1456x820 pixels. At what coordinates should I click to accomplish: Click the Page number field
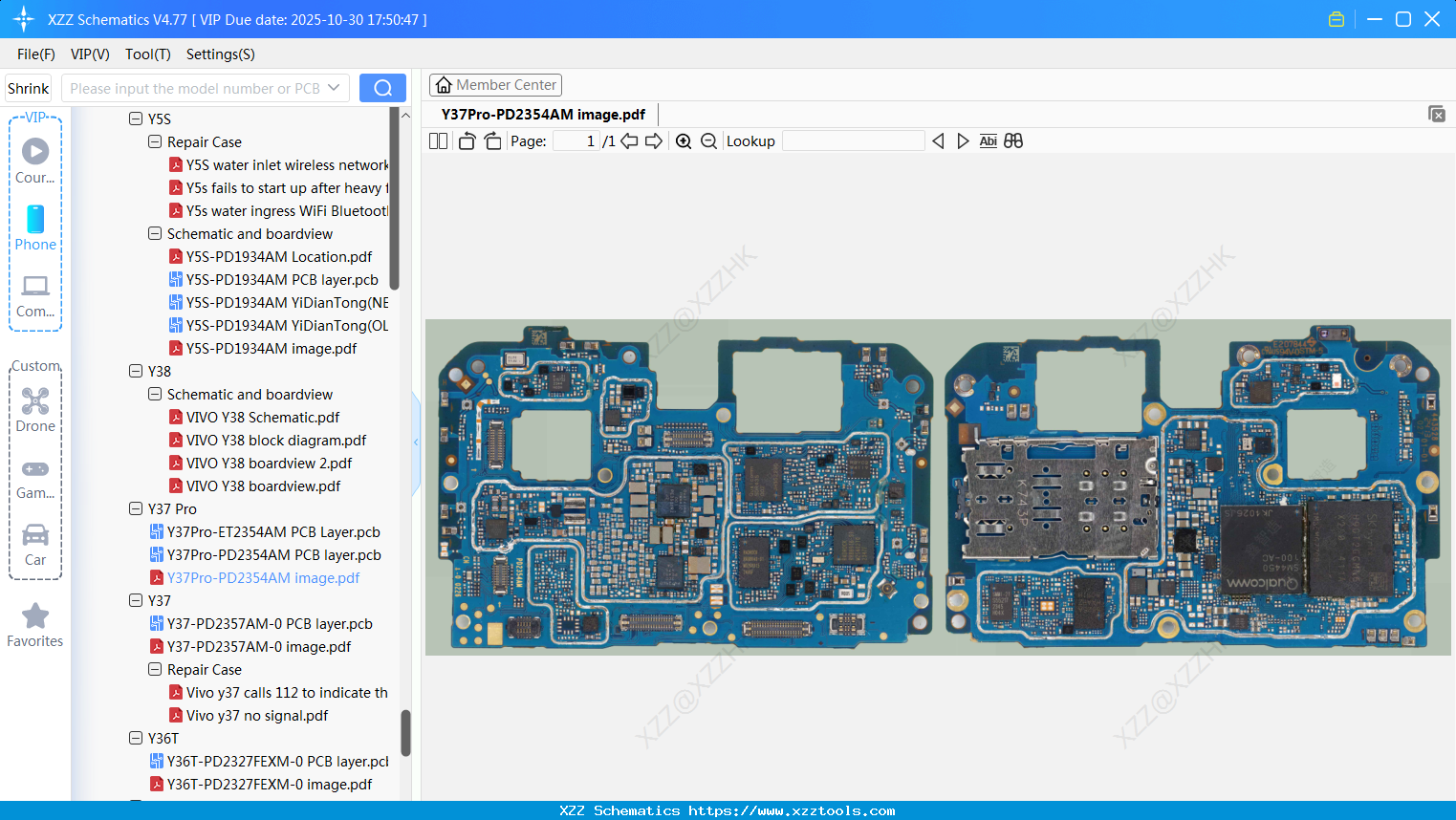pyautogui.click(x=576, y=141)
